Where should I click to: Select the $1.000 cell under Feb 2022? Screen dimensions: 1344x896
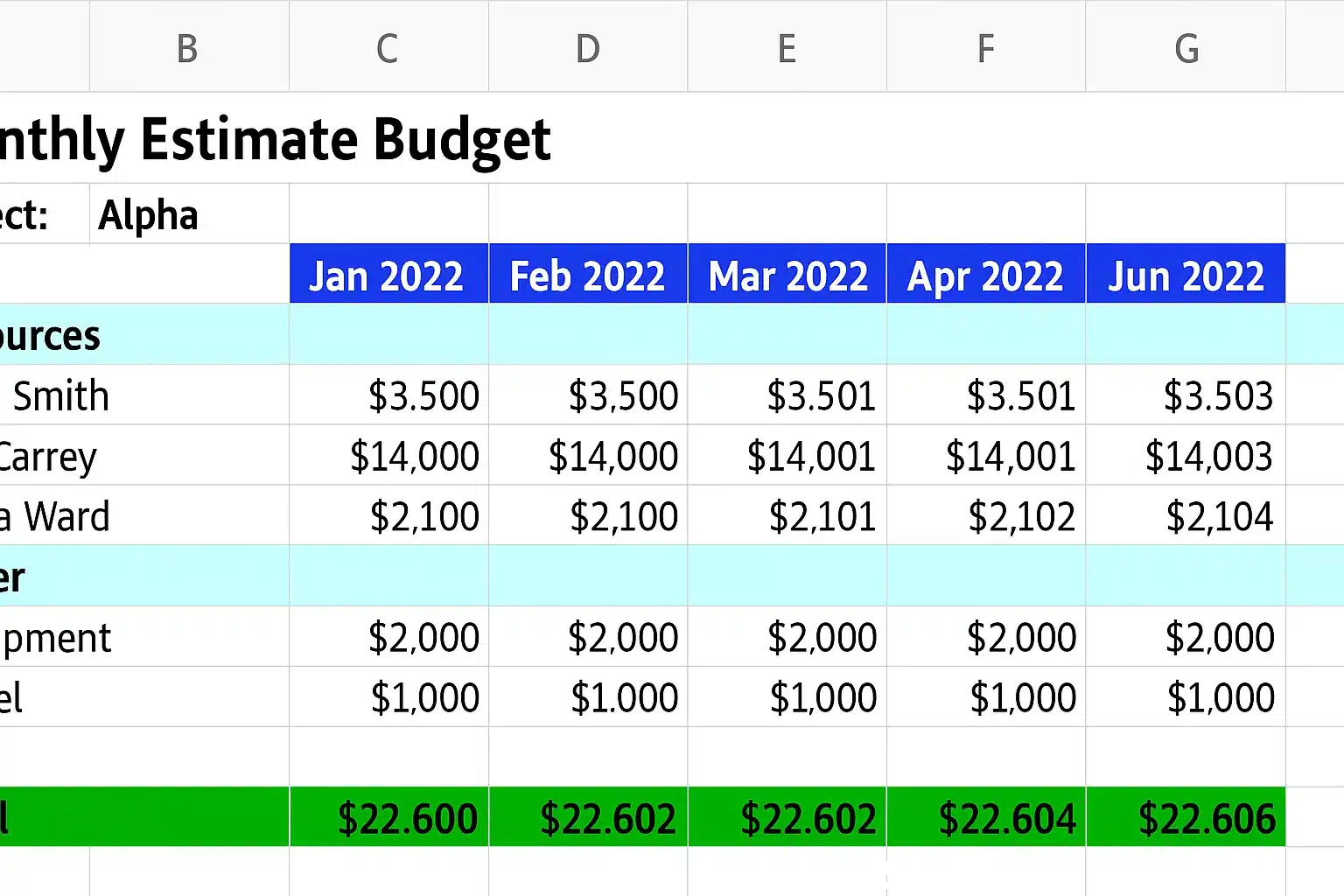(588, 697)
